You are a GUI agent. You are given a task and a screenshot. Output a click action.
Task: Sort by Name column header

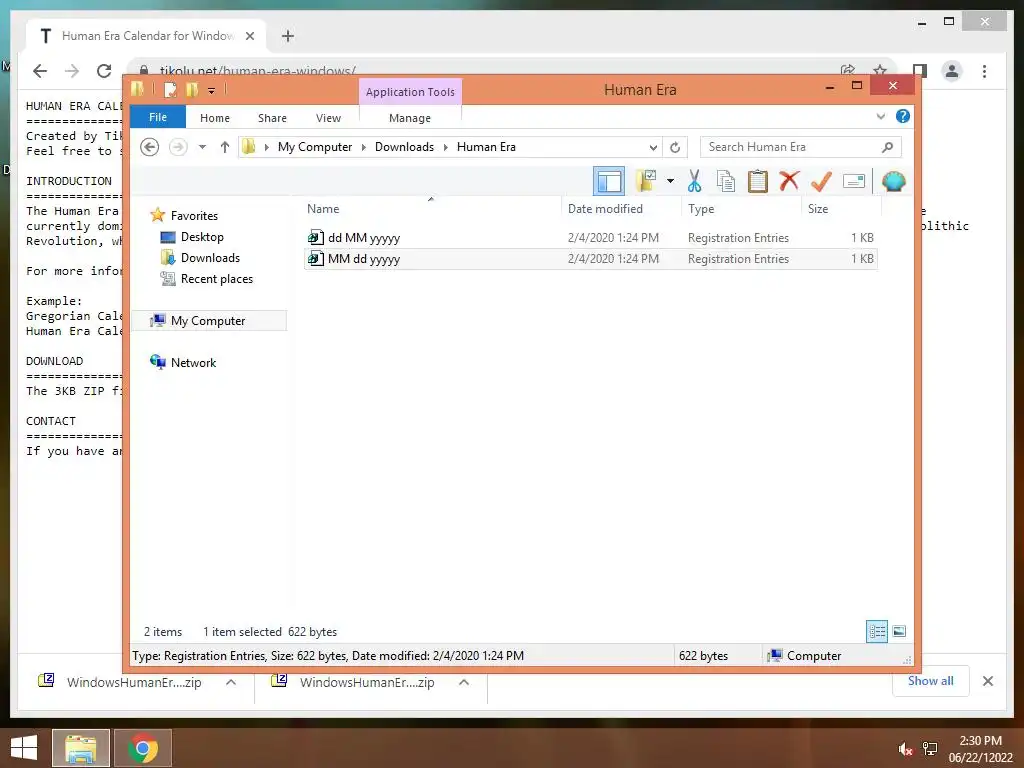tap(431, 209)
